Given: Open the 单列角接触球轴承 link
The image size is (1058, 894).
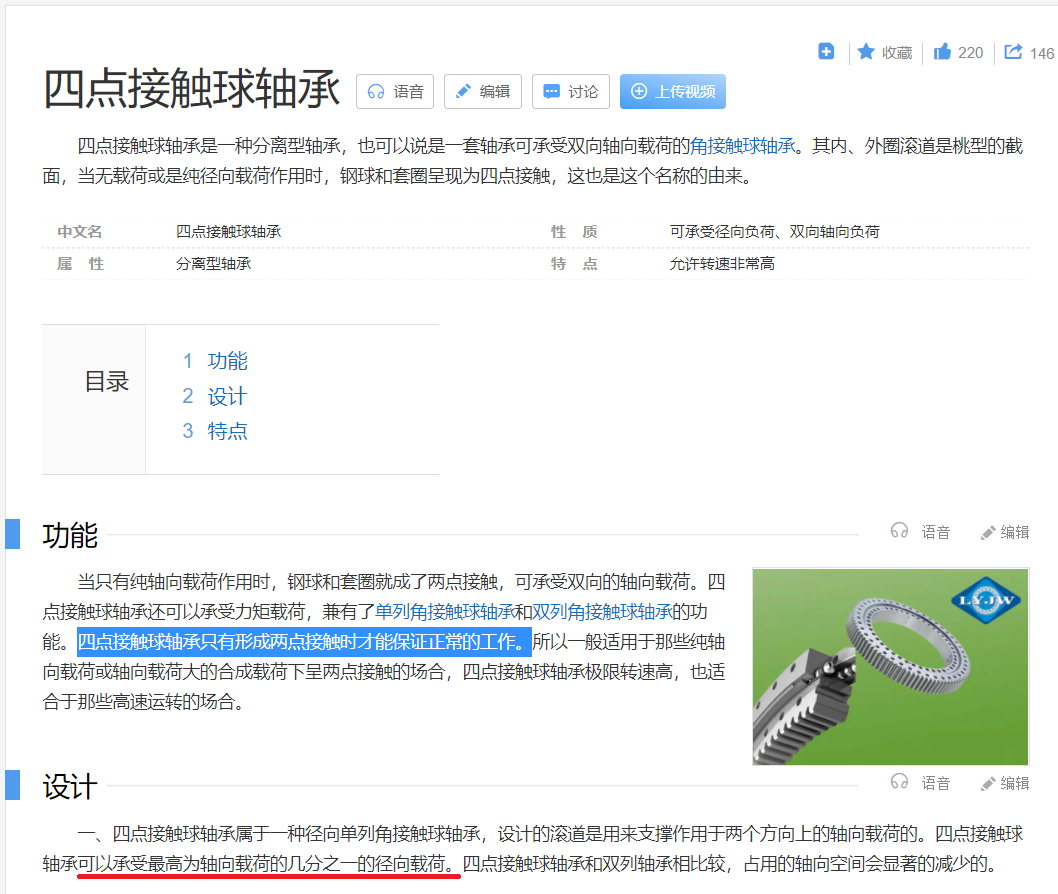Looking at the screenshot, I should click(444, 611).
